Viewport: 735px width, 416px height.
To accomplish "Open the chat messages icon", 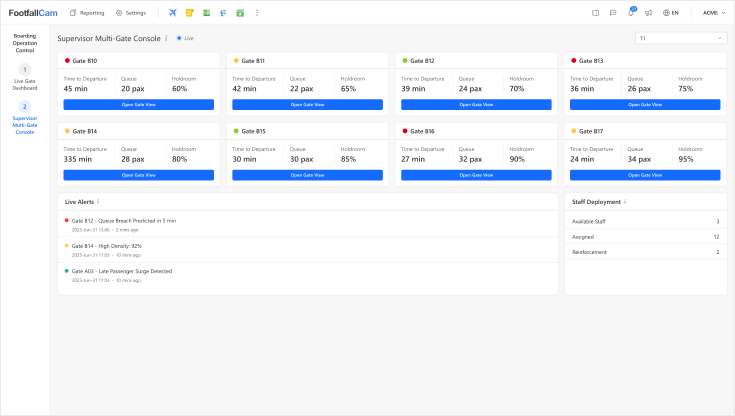I will 613,13.
